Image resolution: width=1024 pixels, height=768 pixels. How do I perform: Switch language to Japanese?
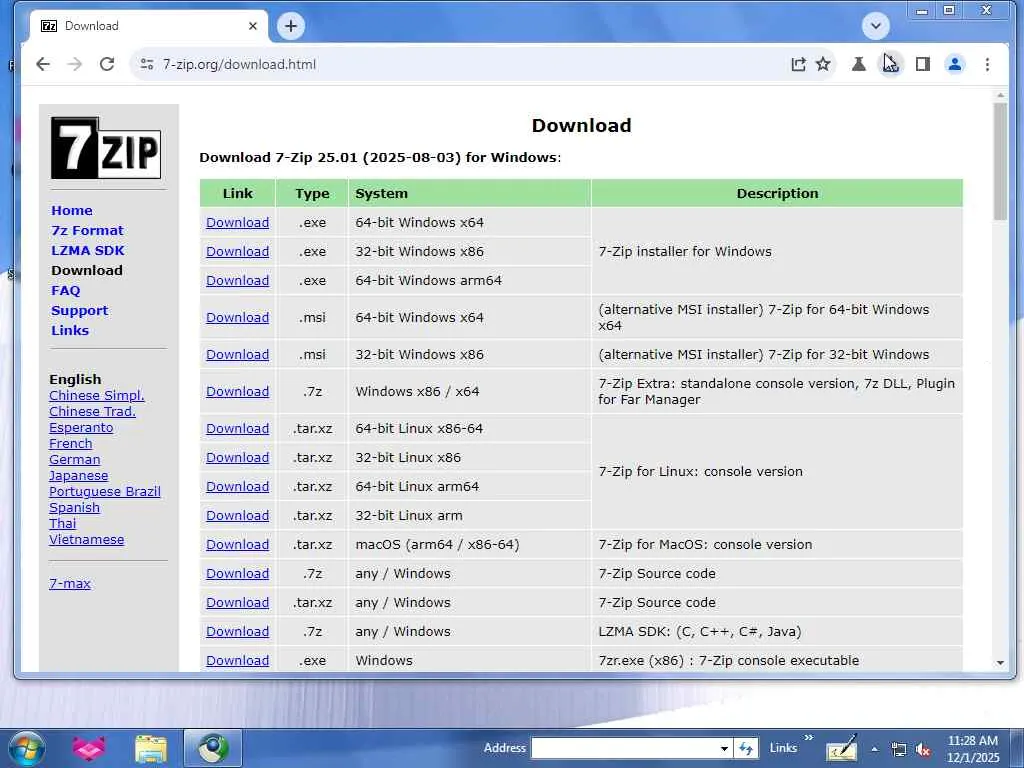click(78, 475)
